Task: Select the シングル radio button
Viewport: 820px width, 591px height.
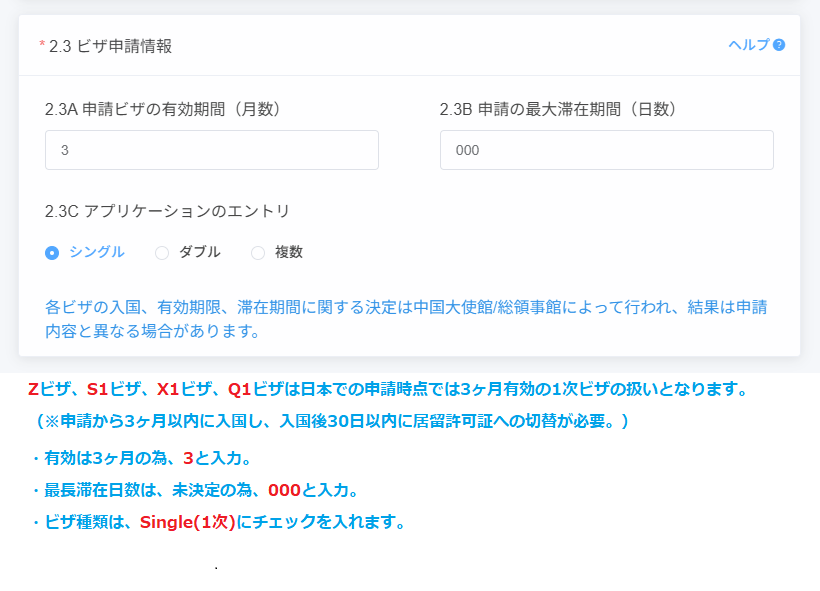Action: [52, 253]
